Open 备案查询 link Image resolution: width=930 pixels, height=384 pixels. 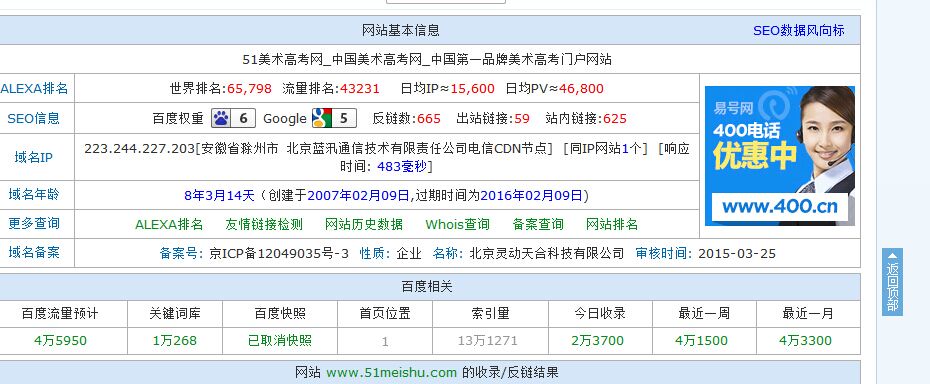pos(538,224)
